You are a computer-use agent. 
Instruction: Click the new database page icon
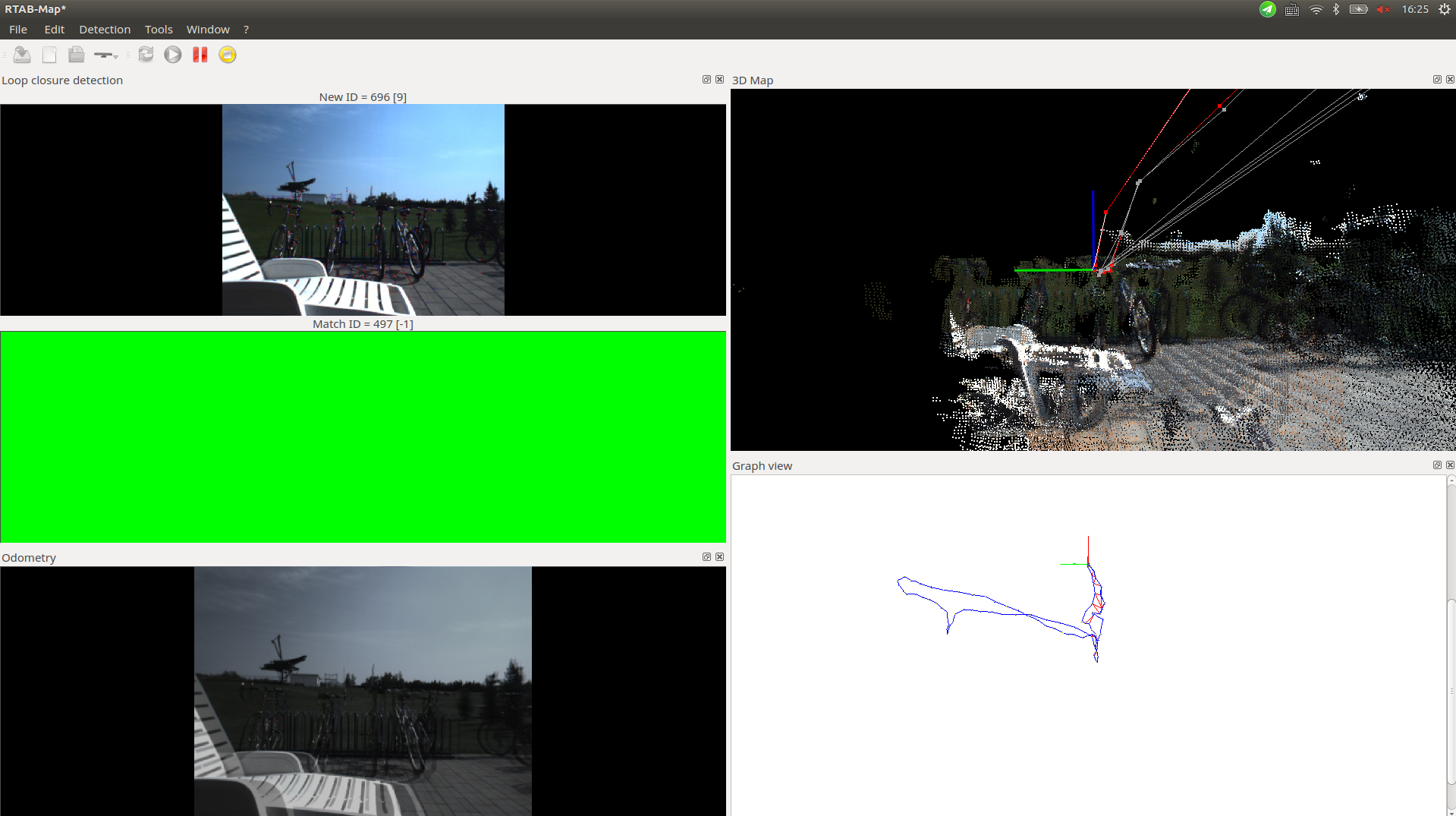point(49,55)
